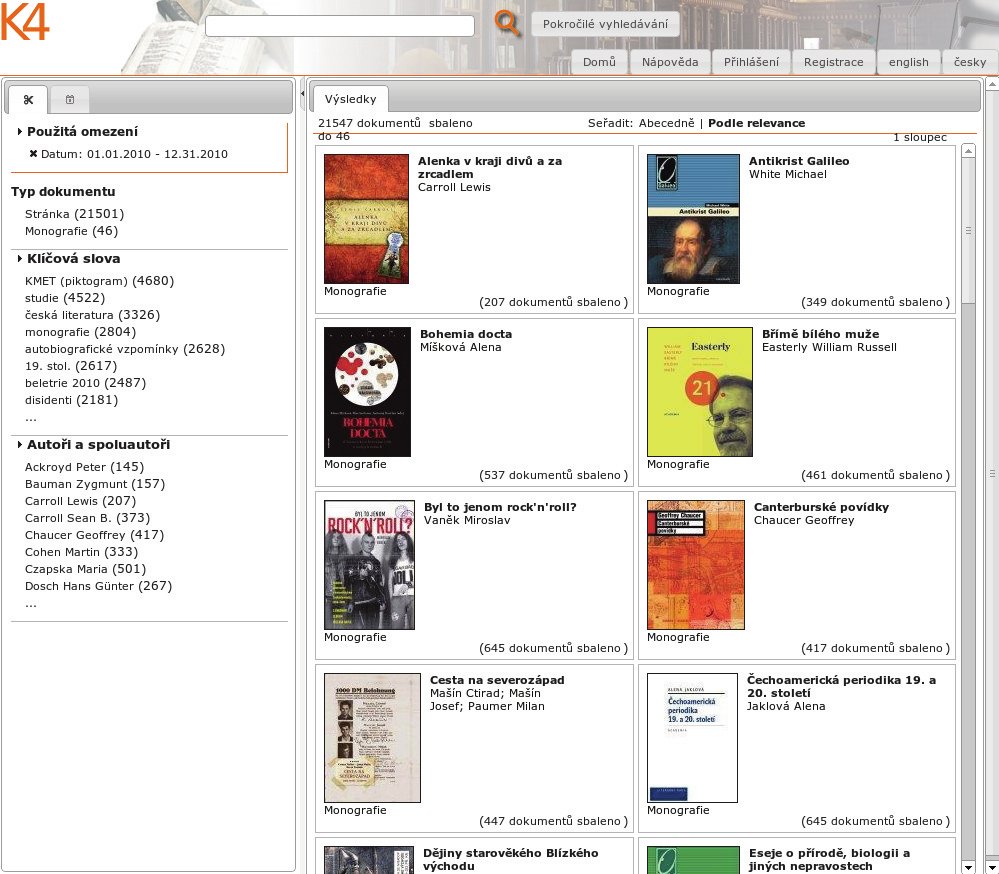Filter by keyword KMET (piktogram)
This screenshot has width=999, height=874.
point(99,281)
